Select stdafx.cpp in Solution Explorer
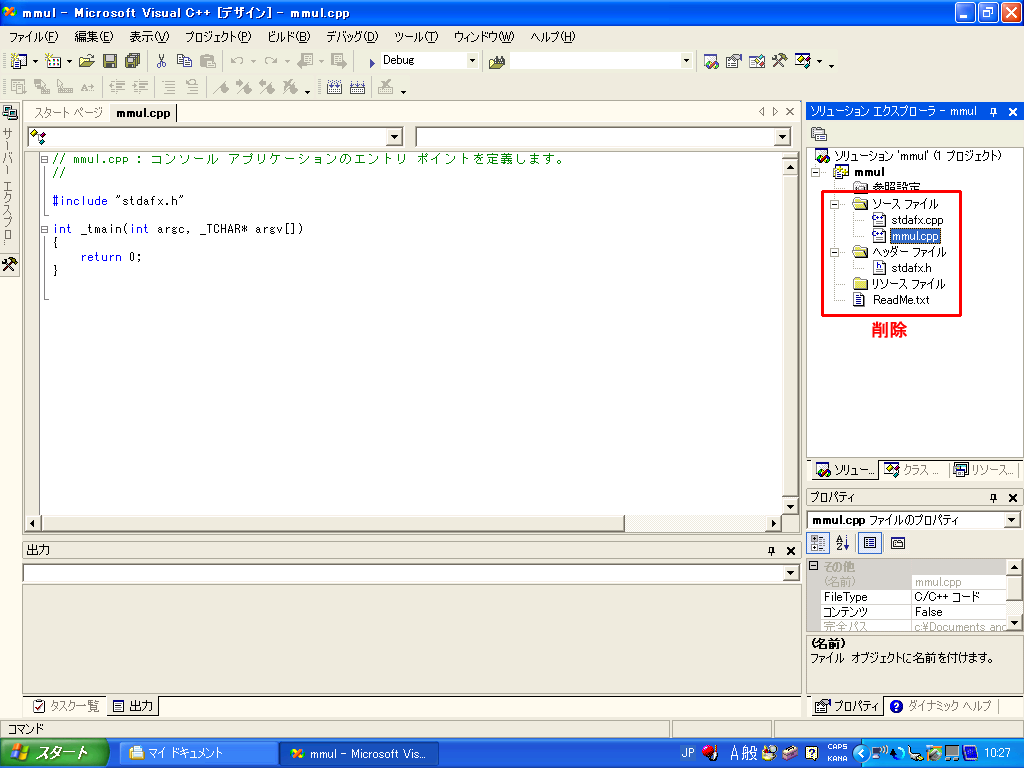 pyautogui.click(x=917, y=220)
